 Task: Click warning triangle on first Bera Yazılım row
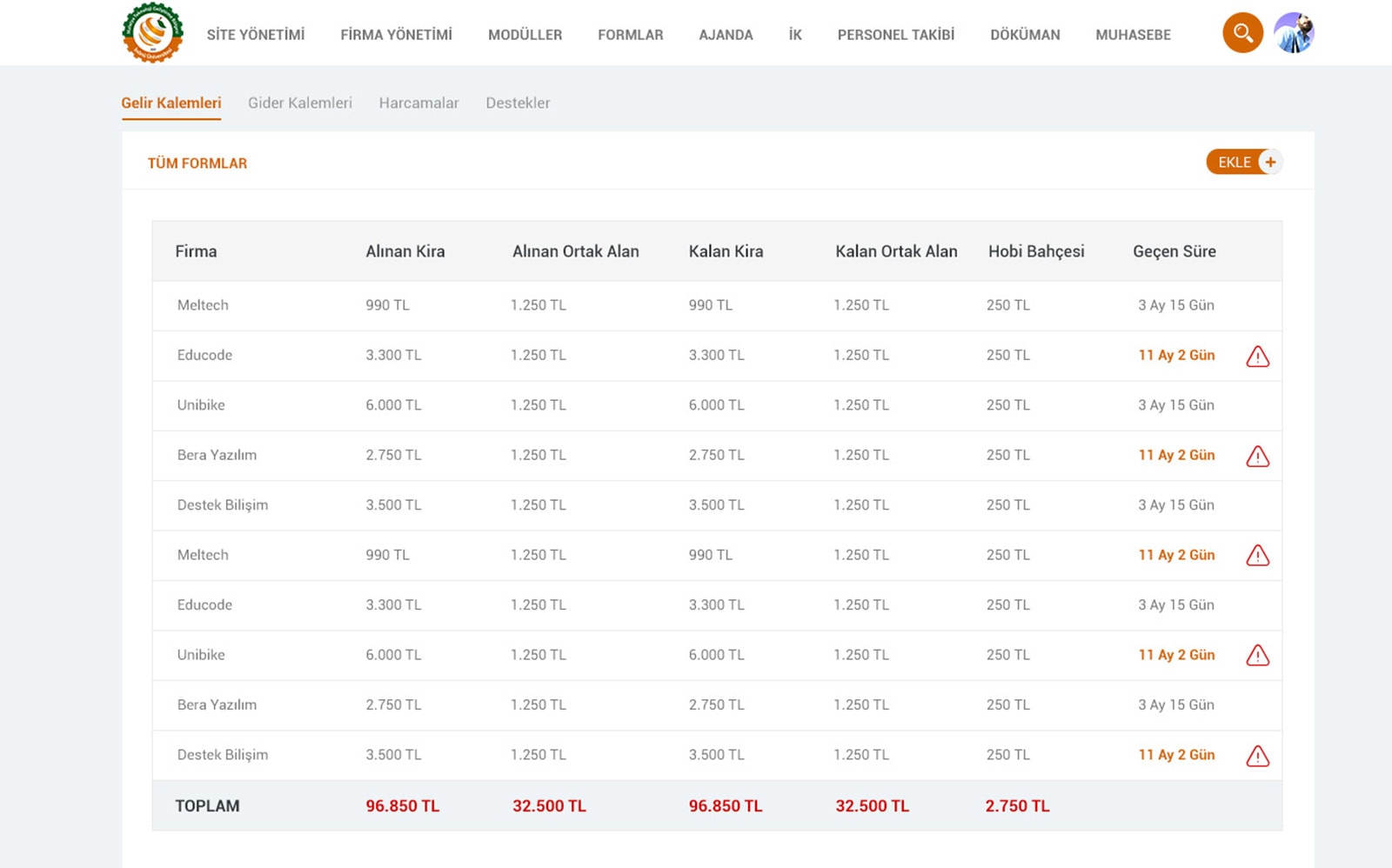(x=1257, y=456)
